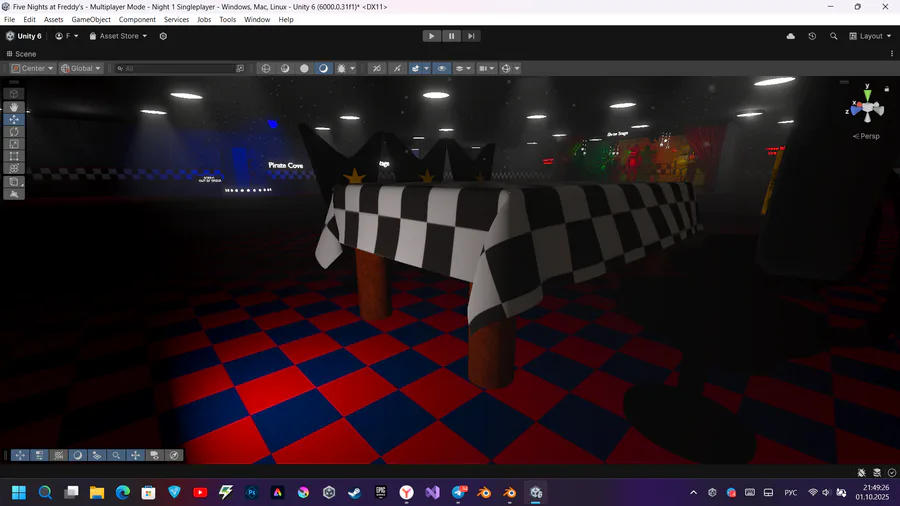The height and width of the screenshot is (506, 900).
Task: Open the Asset Store dropdown
Action: click(x=118, y=36)
